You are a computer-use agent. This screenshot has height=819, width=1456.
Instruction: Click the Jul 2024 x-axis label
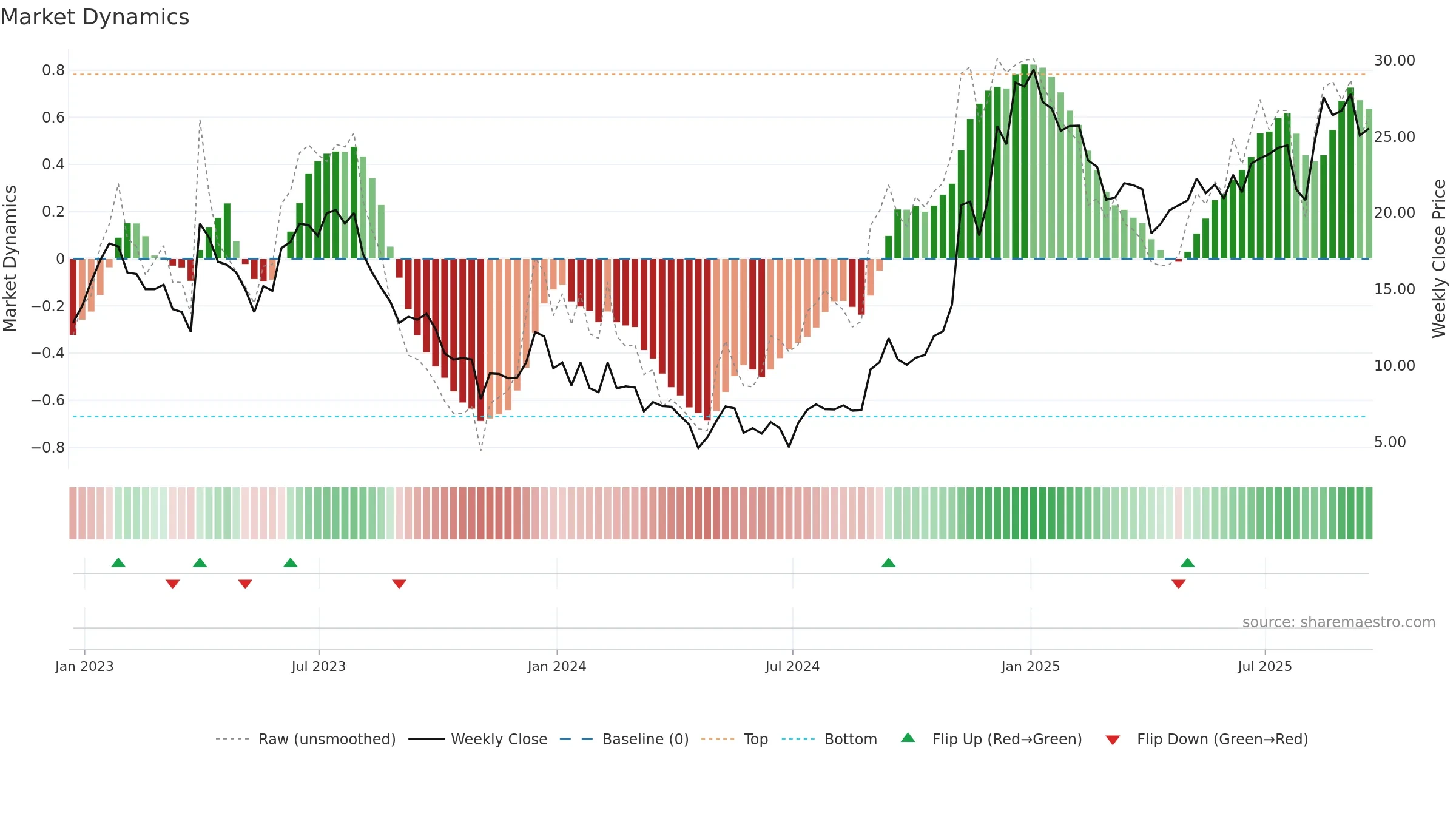792,666
